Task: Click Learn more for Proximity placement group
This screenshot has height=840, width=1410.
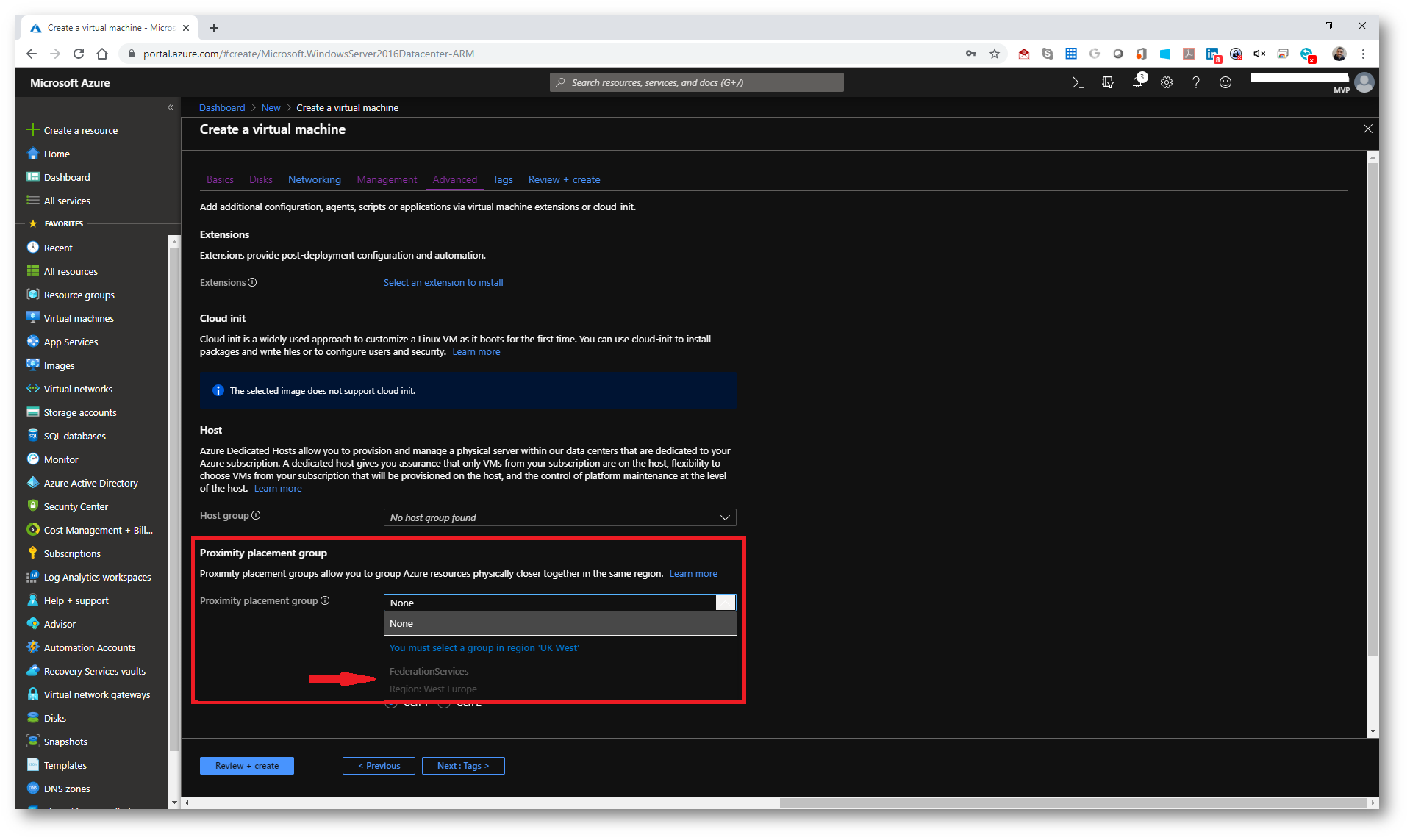Action: [693, 574]
